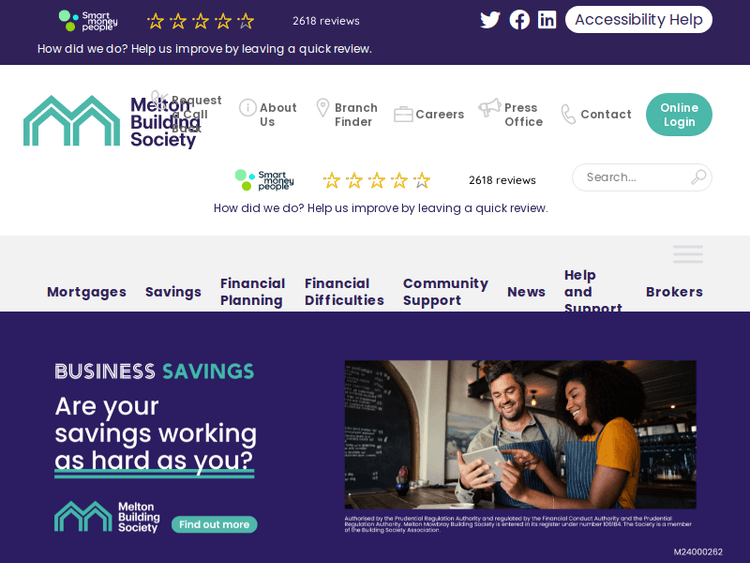Select the Brokers navigation item
750x563 pixels.
(674, 292)
